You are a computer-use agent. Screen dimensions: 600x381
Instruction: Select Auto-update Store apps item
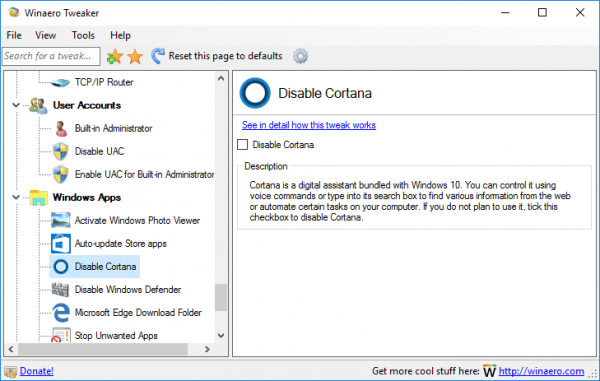pos(121,244)
